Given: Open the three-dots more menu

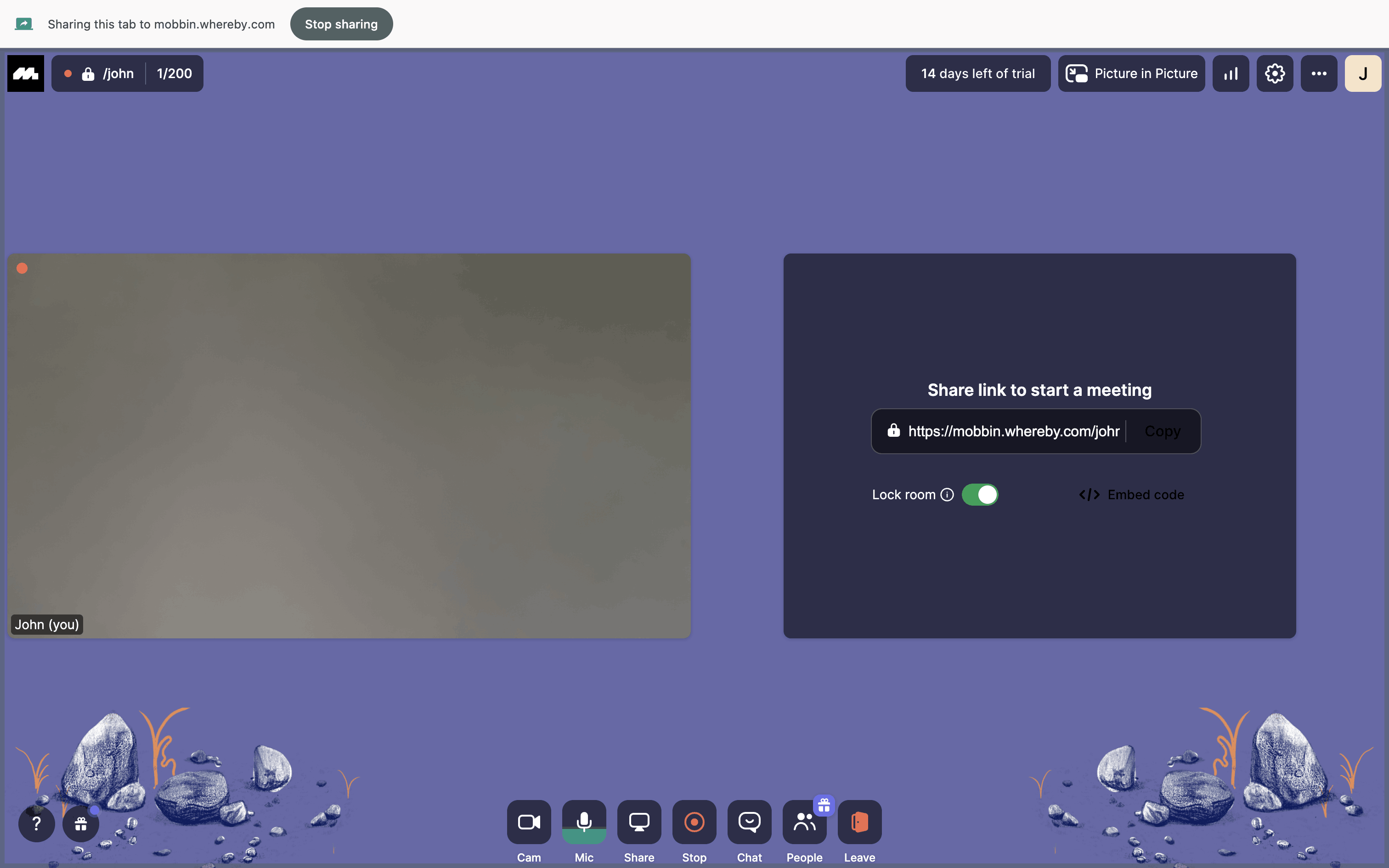Looking at the screenshot, I should coord(1319,73).
